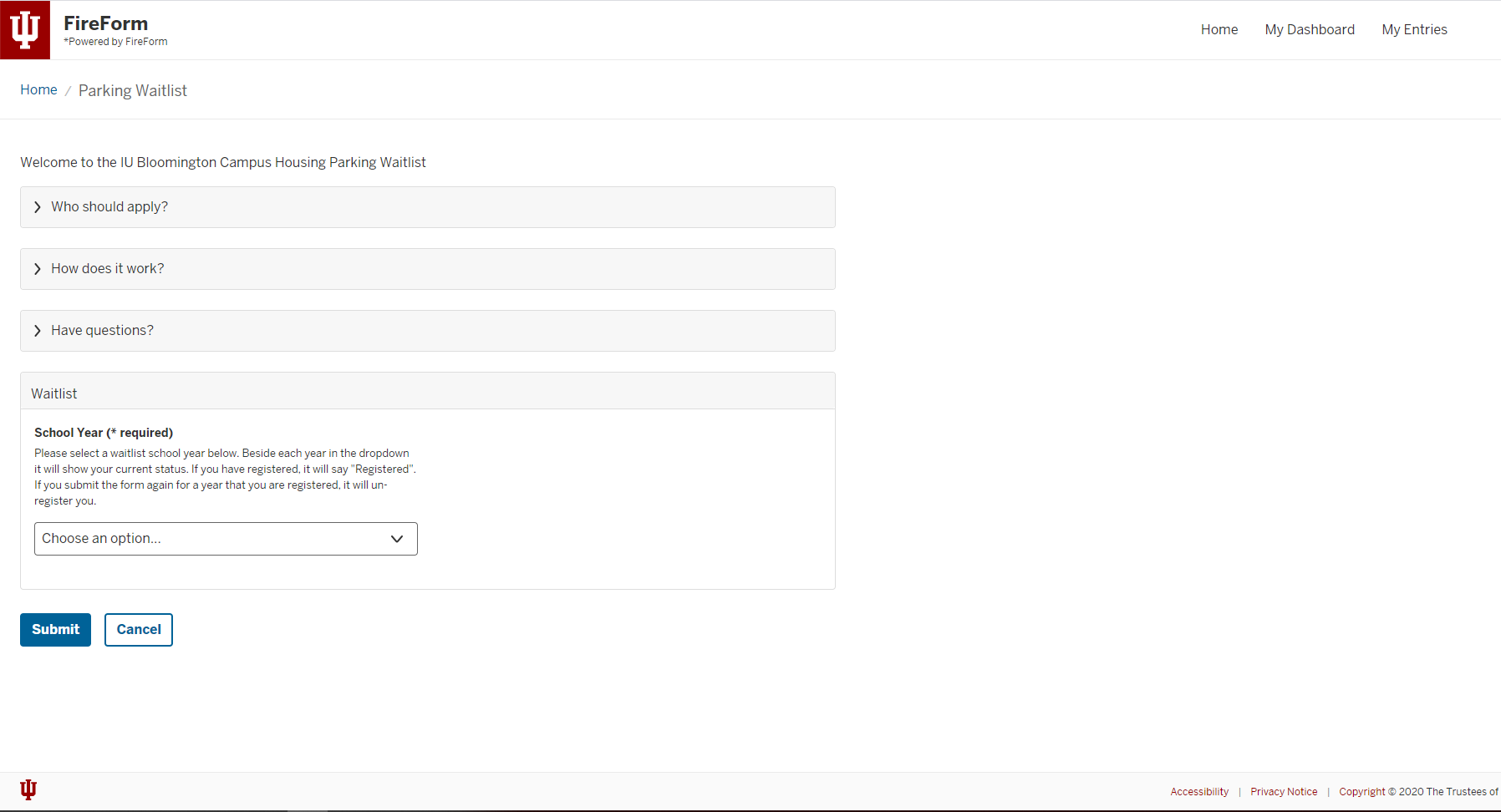Click chevron icon beside Who should apply
1501x812 pixels.
[x=38, y=207]
